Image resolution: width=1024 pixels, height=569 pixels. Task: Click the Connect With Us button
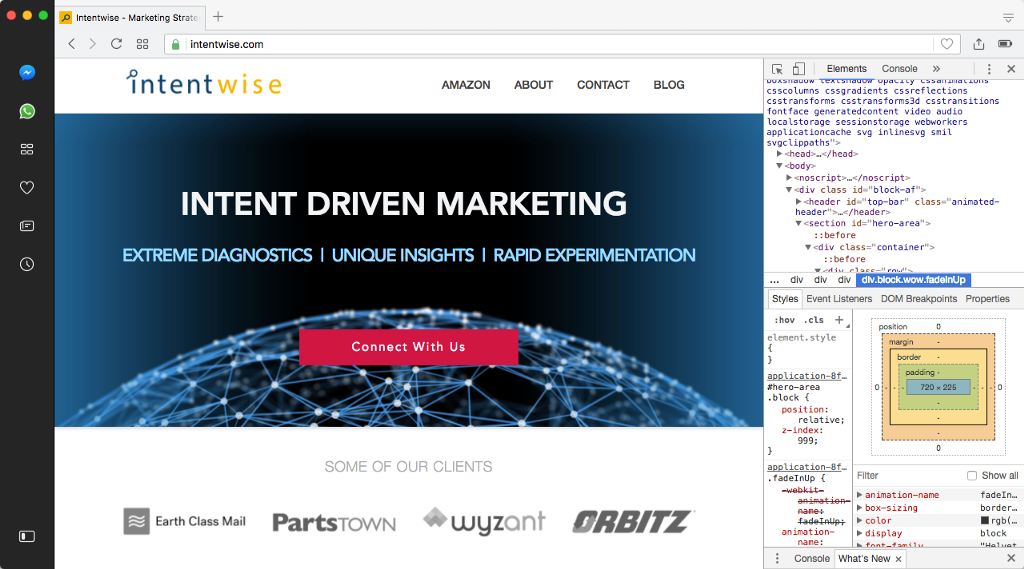click(x=409, y=347)
